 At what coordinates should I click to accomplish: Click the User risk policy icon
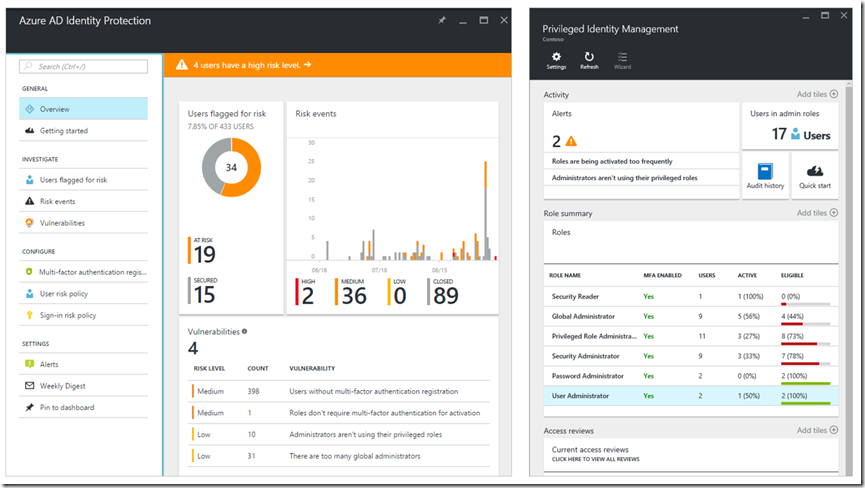point(30,293)
